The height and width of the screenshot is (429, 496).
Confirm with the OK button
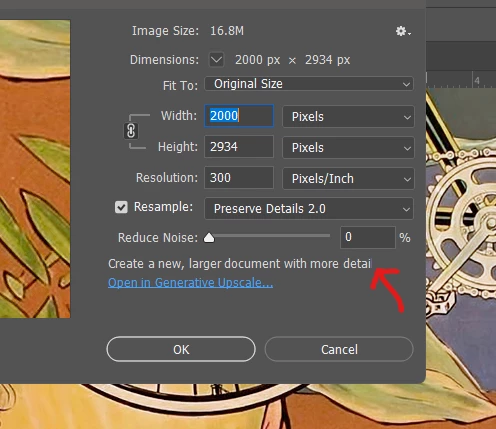(181, 349)
